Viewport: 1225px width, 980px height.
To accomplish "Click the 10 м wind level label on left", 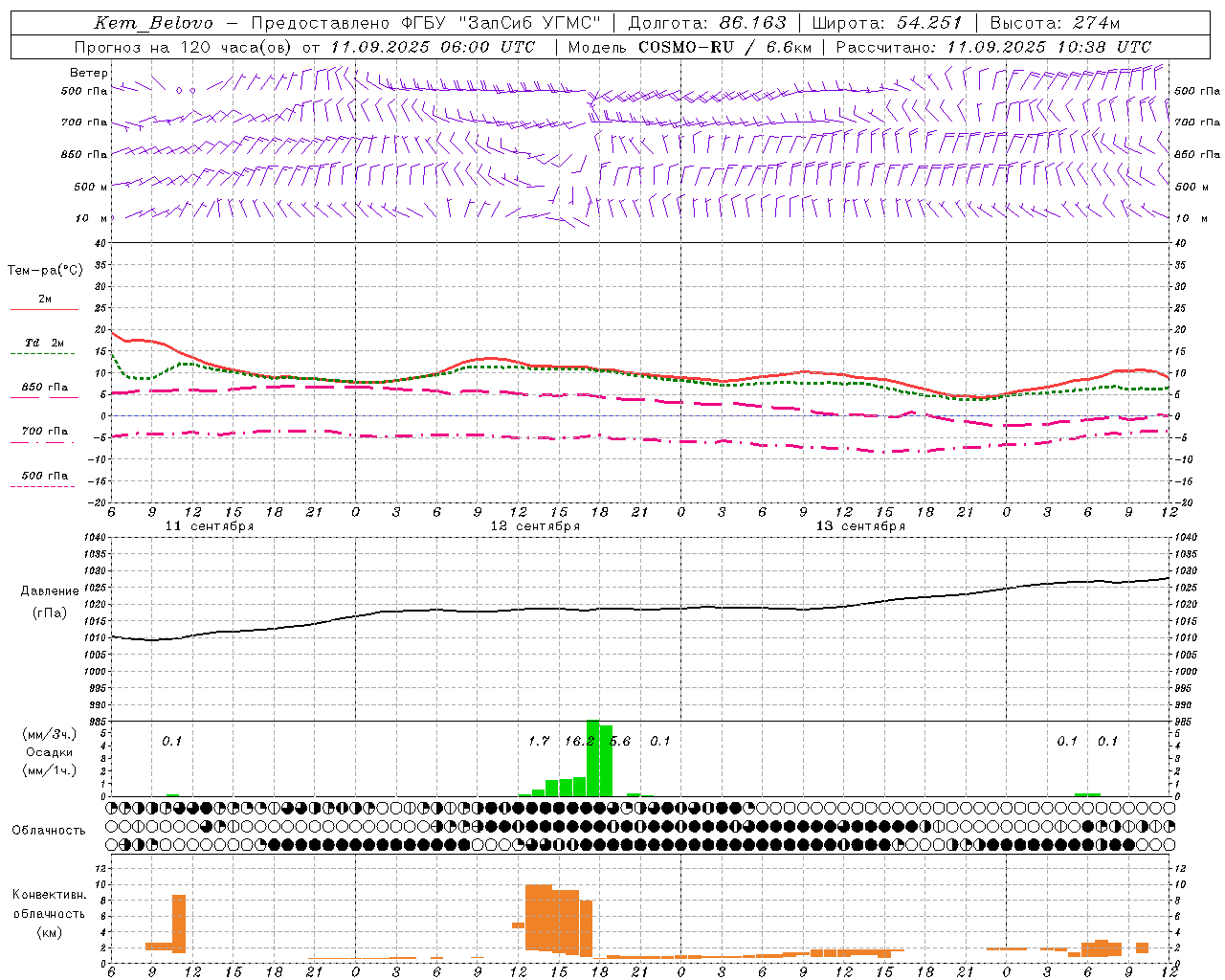I will tap(92, 218).
